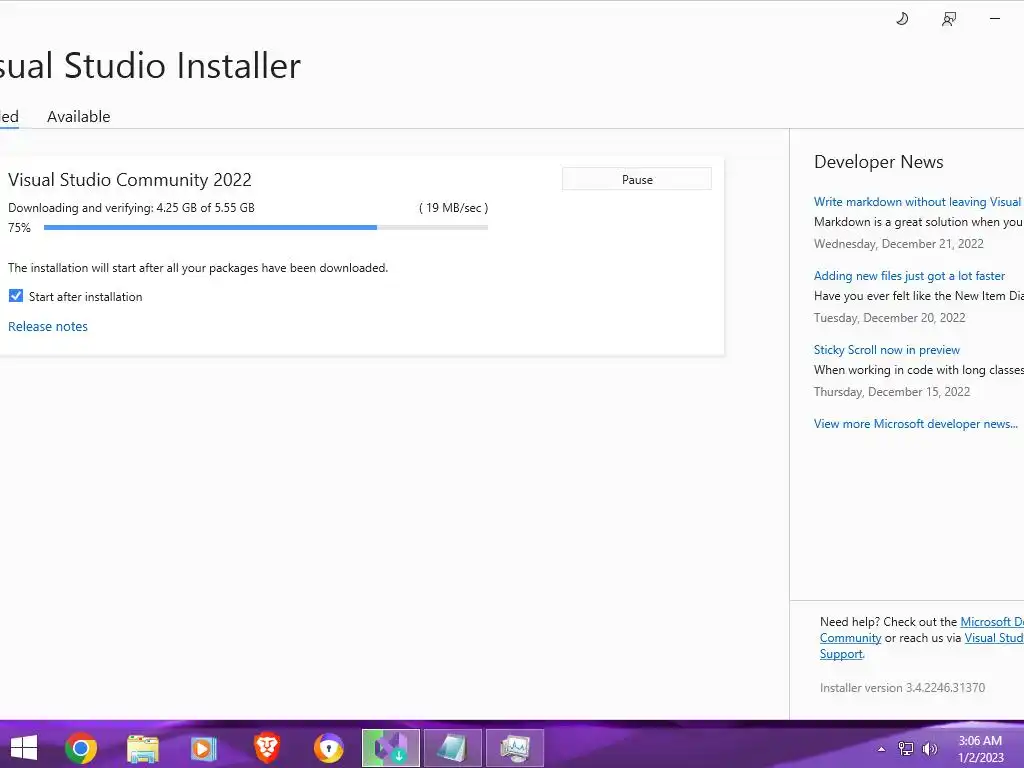The width and height of the screenshot is (1024, 768).
Task: Open the Windows Start menu
Action: (24, 748)
